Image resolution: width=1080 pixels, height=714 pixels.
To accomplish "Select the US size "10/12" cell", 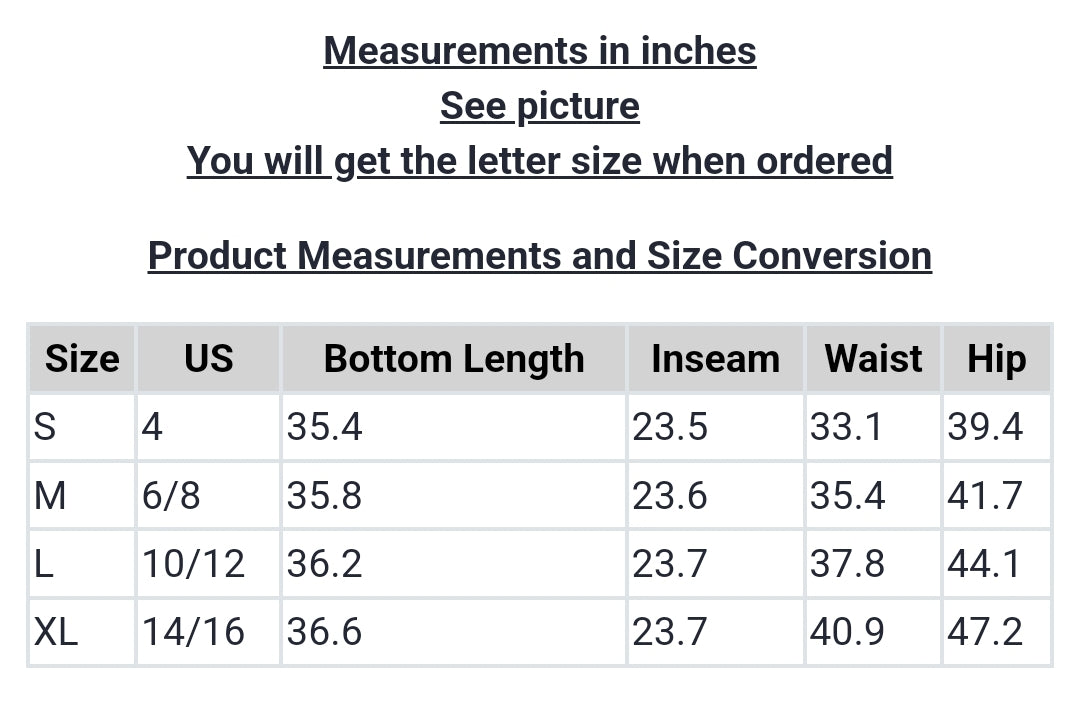I will [193, 564].
